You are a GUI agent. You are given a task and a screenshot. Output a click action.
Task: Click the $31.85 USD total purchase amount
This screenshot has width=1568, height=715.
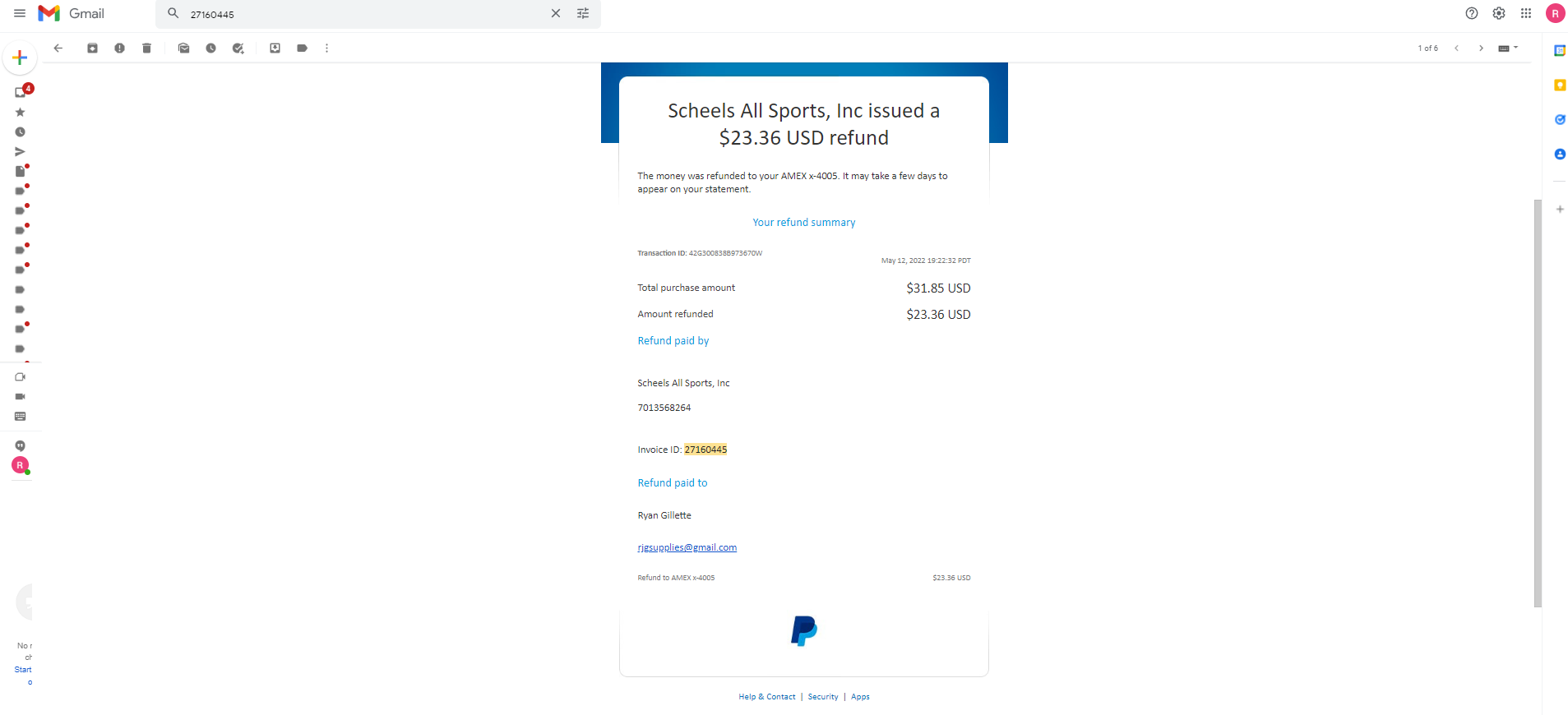(938, 288)
